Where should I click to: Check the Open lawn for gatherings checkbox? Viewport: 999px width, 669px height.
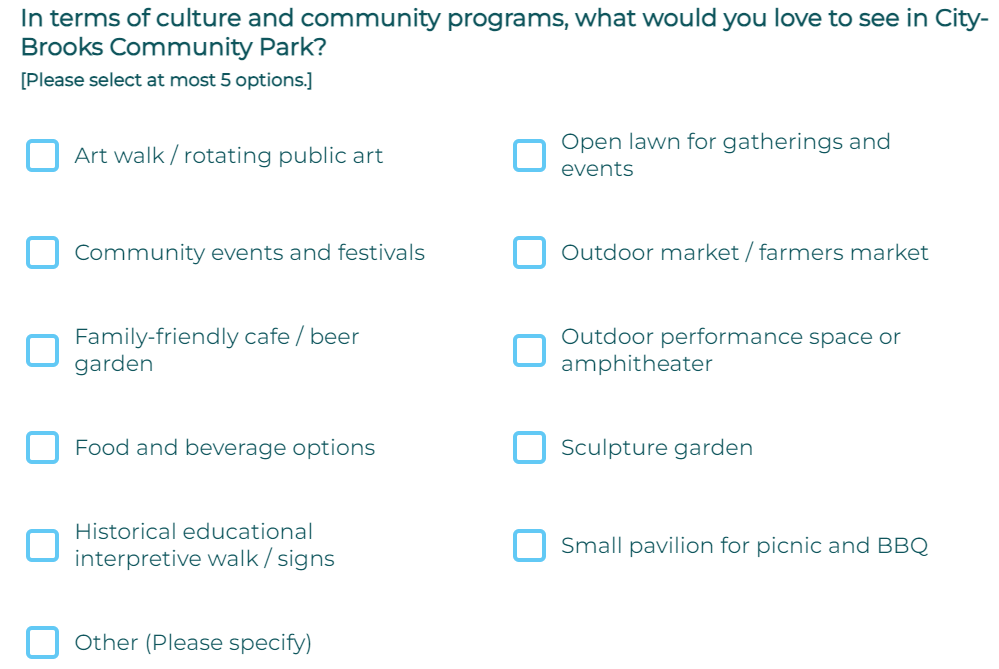529,156
